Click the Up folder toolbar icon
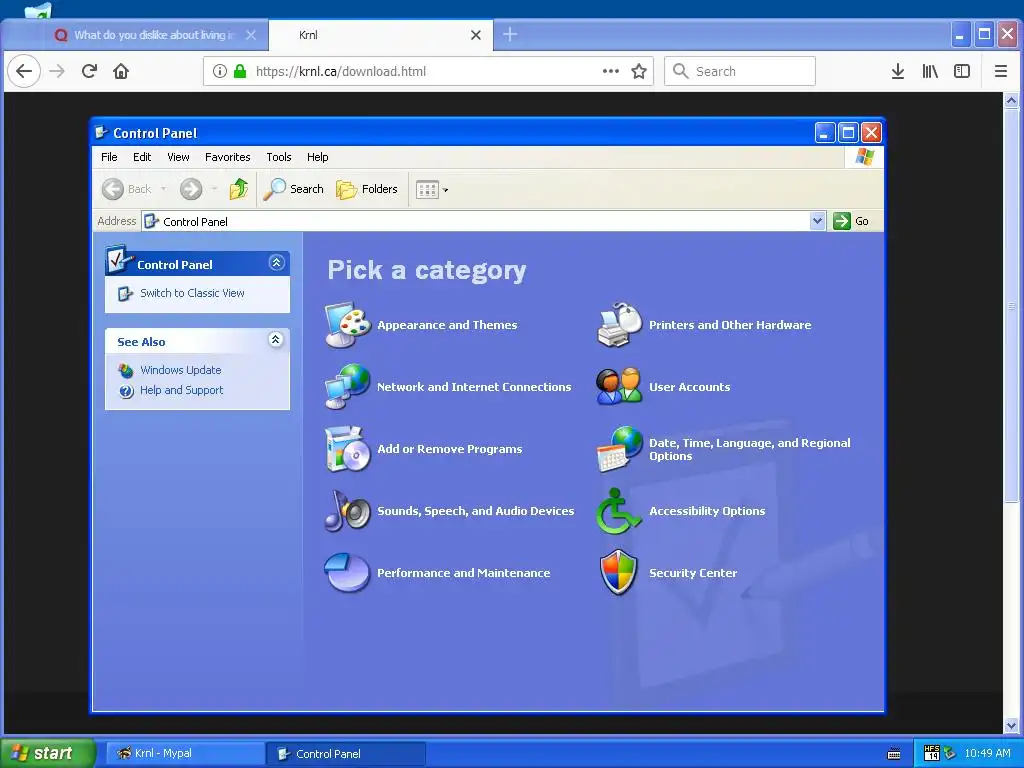This screenshot has height=768, width=1024. (238, 189)
